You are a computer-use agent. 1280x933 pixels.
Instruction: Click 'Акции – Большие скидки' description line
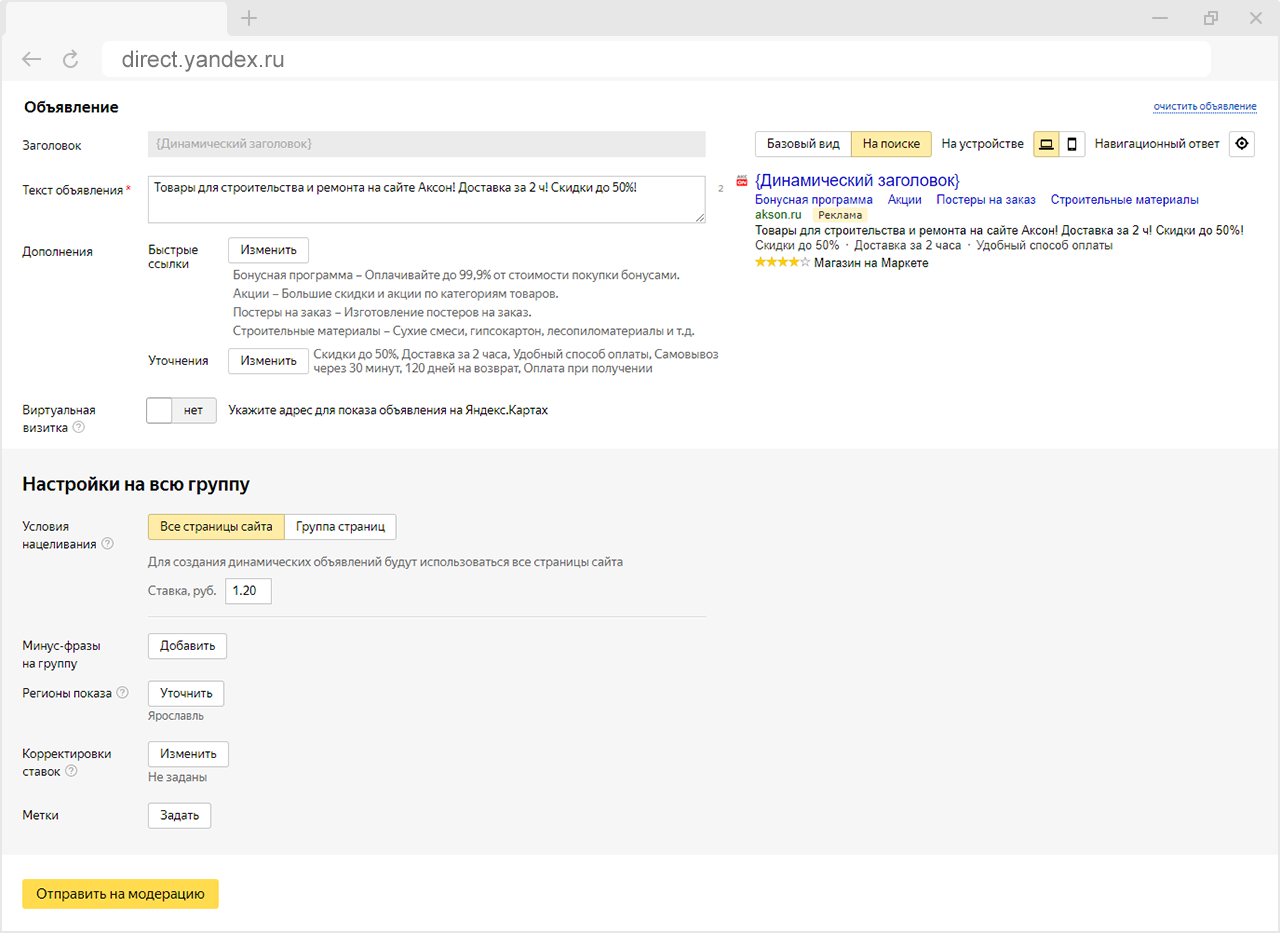pyautogui.click(x=395, y=294)
